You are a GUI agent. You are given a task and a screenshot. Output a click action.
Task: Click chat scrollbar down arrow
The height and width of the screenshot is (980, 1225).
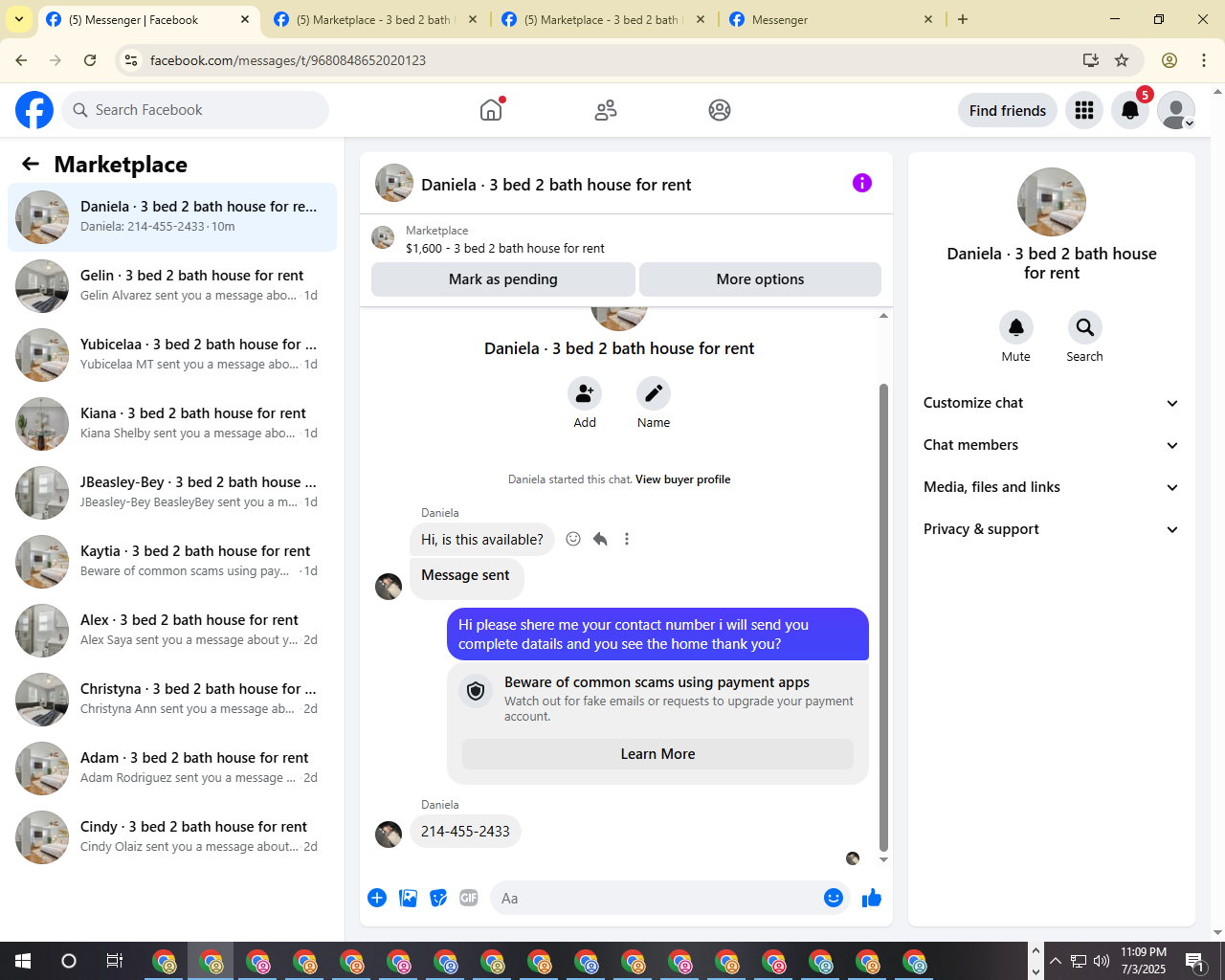tap(883, 859)
